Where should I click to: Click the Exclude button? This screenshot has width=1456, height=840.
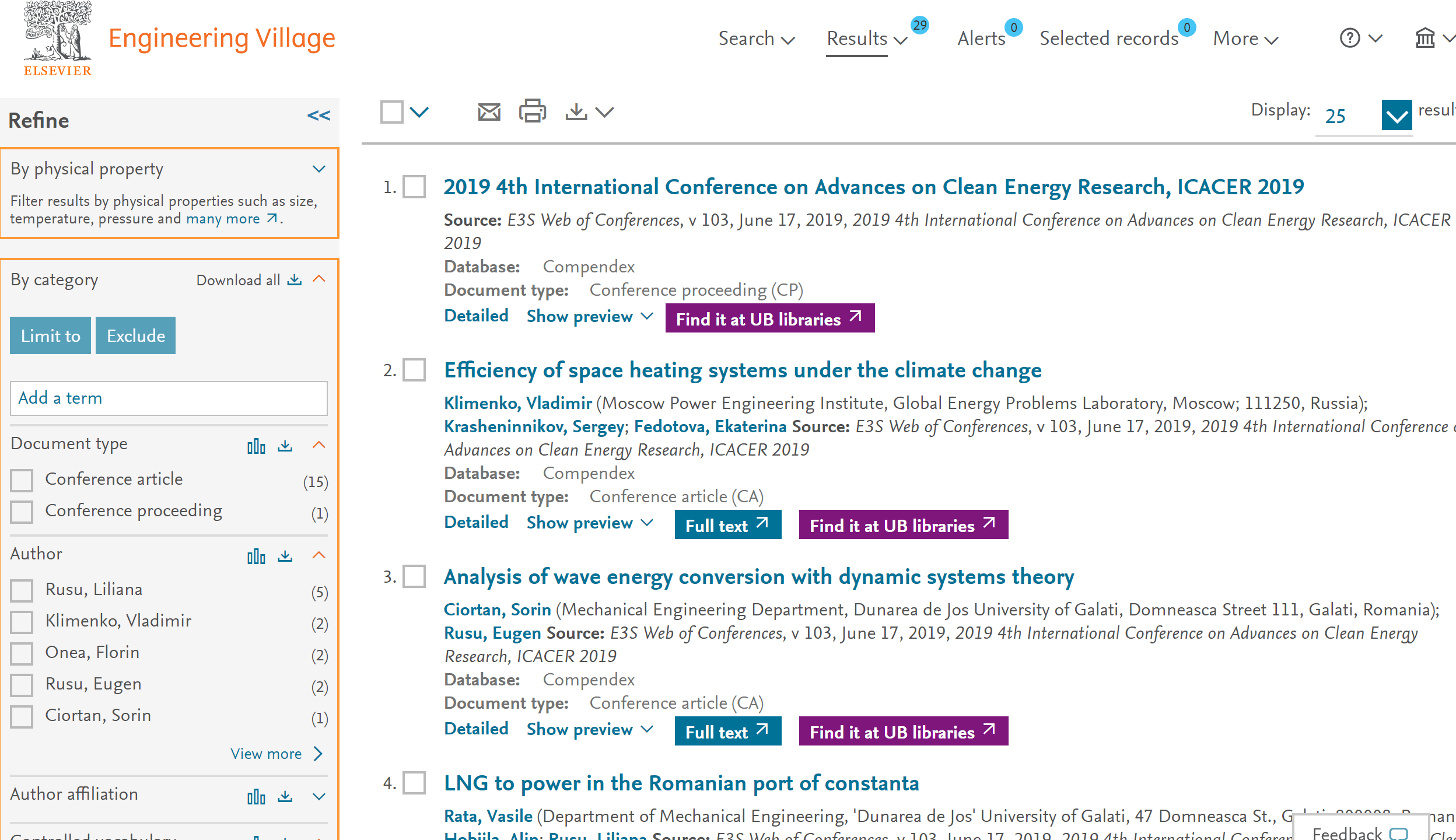[136, 335]
